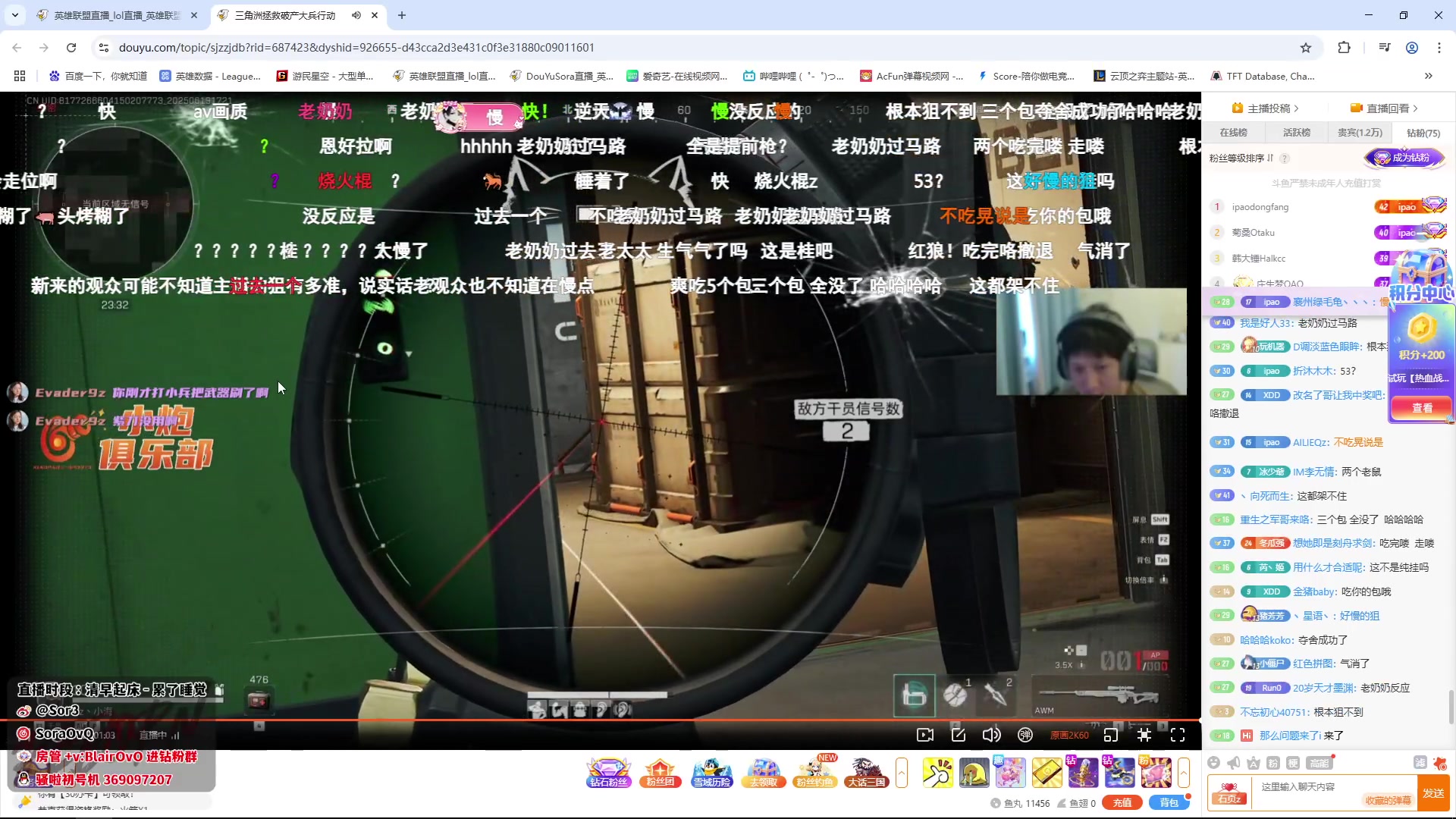
Task: Click the 高能 high-energy danmaku button
Action: coord(1319,763)
